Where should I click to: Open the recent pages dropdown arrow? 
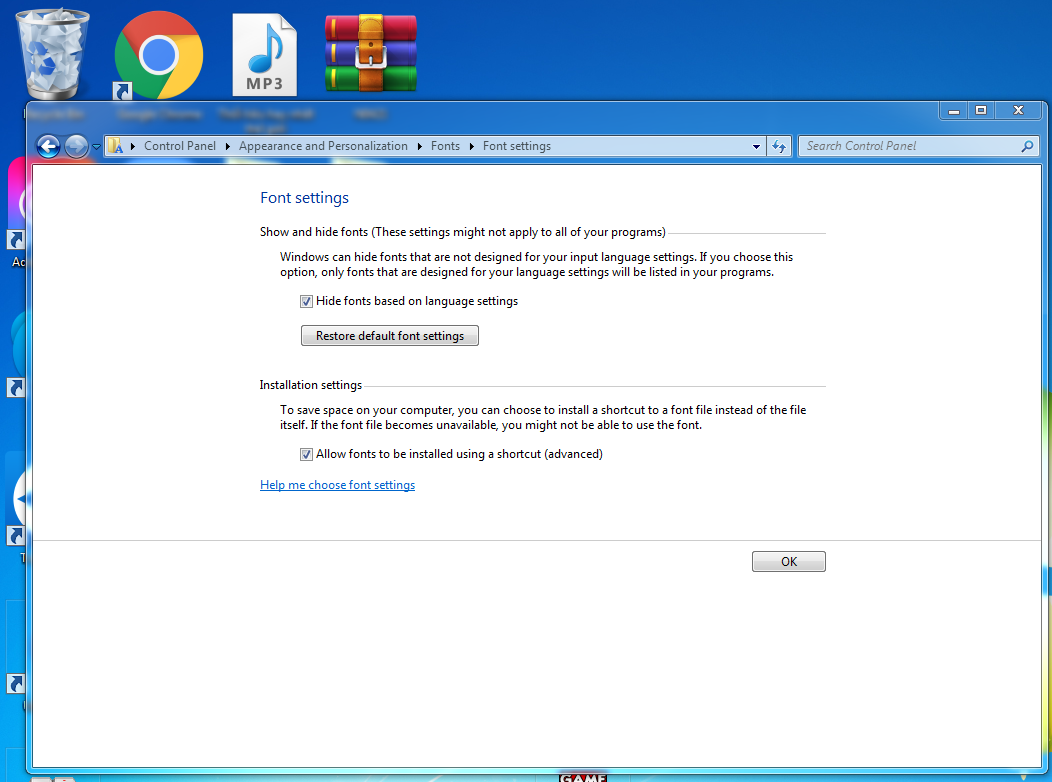click(x=96, y=147)
